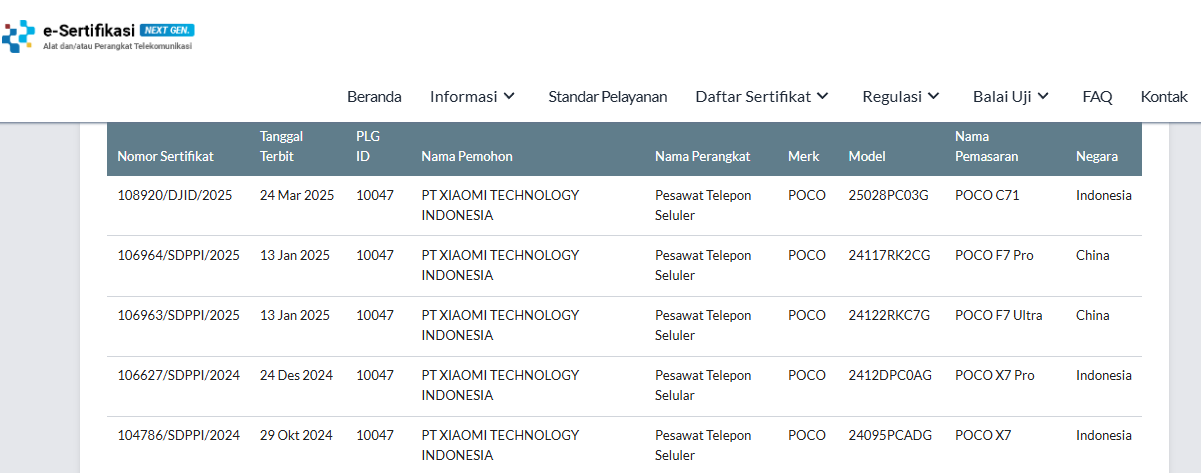Select certificate number 106964/SDPPI/2025

pos(179,255)
